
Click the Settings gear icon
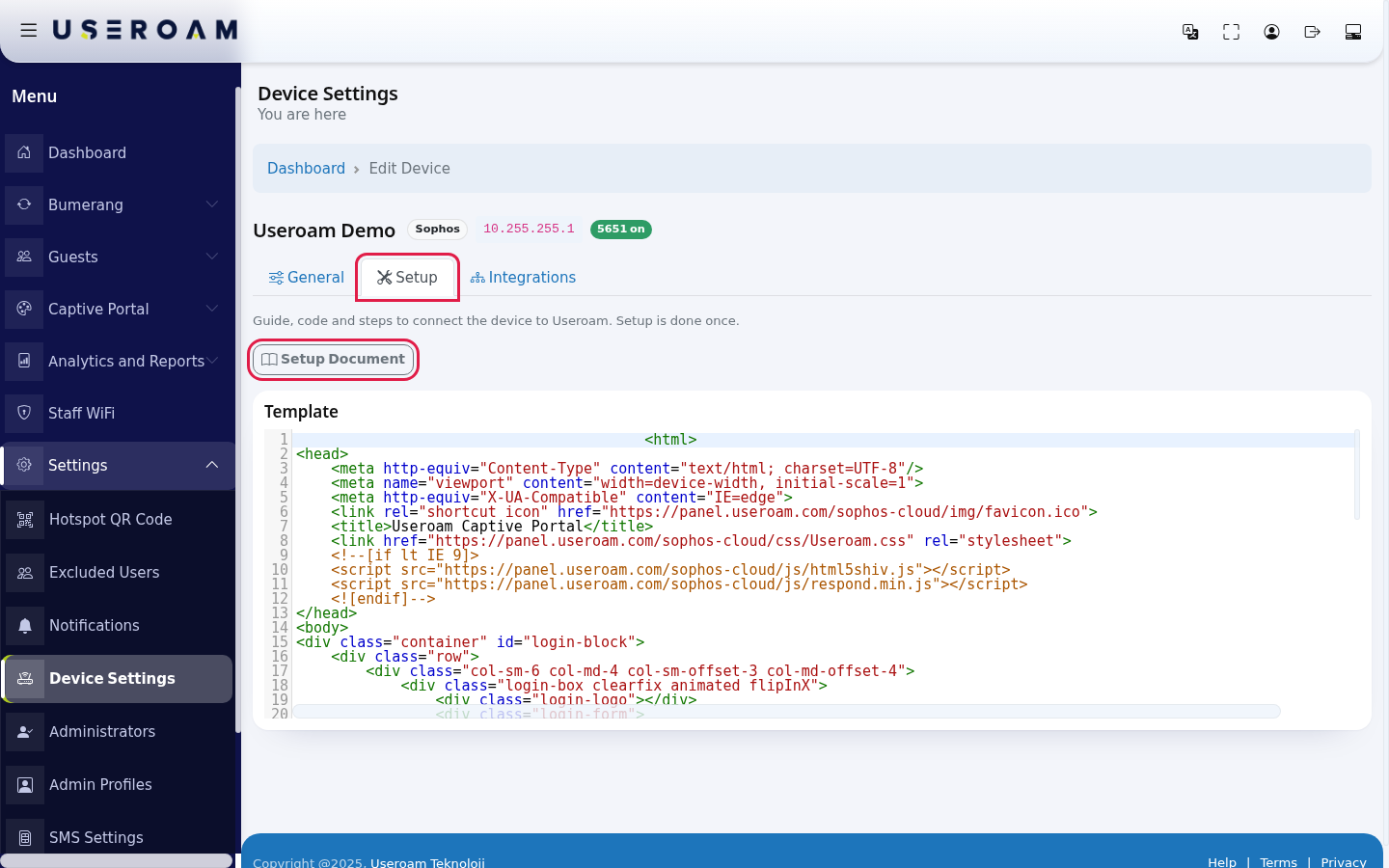[24, 465]
